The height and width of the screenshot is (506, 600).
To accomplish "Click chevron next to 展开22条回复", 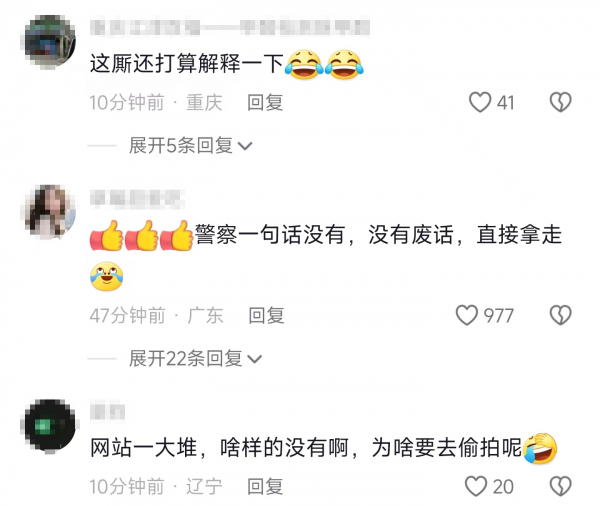I will 254,359.
